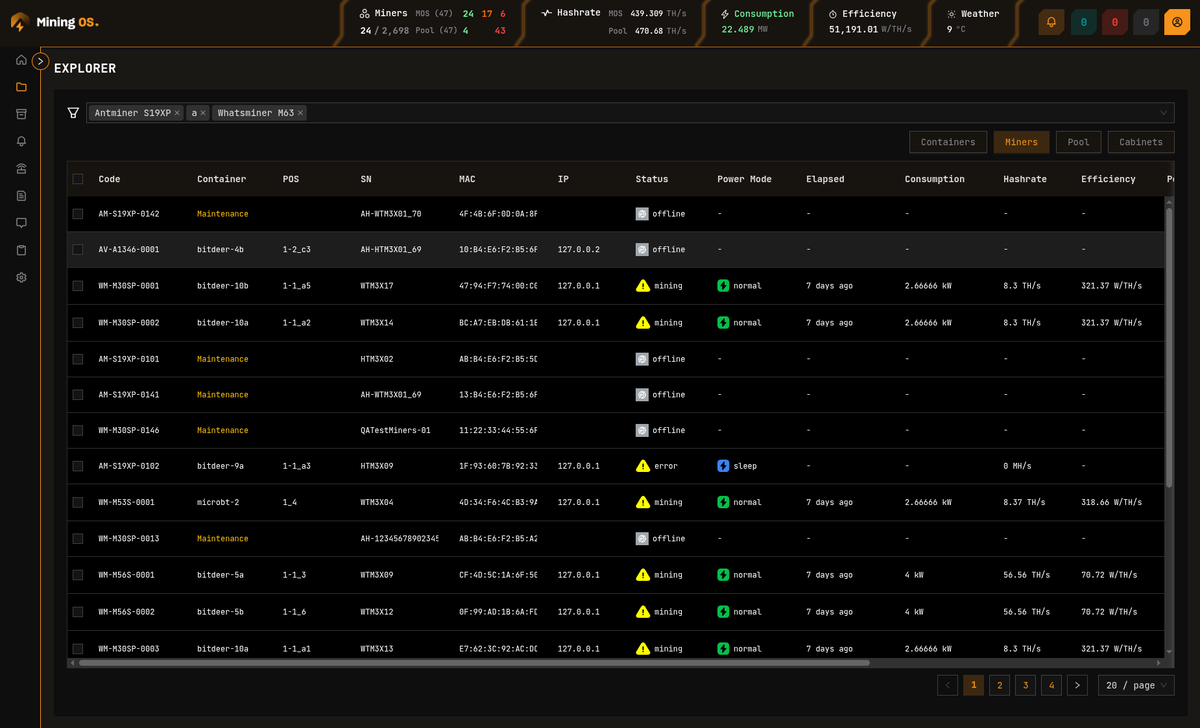Image resolution: width=1200 pixels, height=728 pixels.
Task: Click the Code column header
Action: pyautogui.click(x=109, y=179)
